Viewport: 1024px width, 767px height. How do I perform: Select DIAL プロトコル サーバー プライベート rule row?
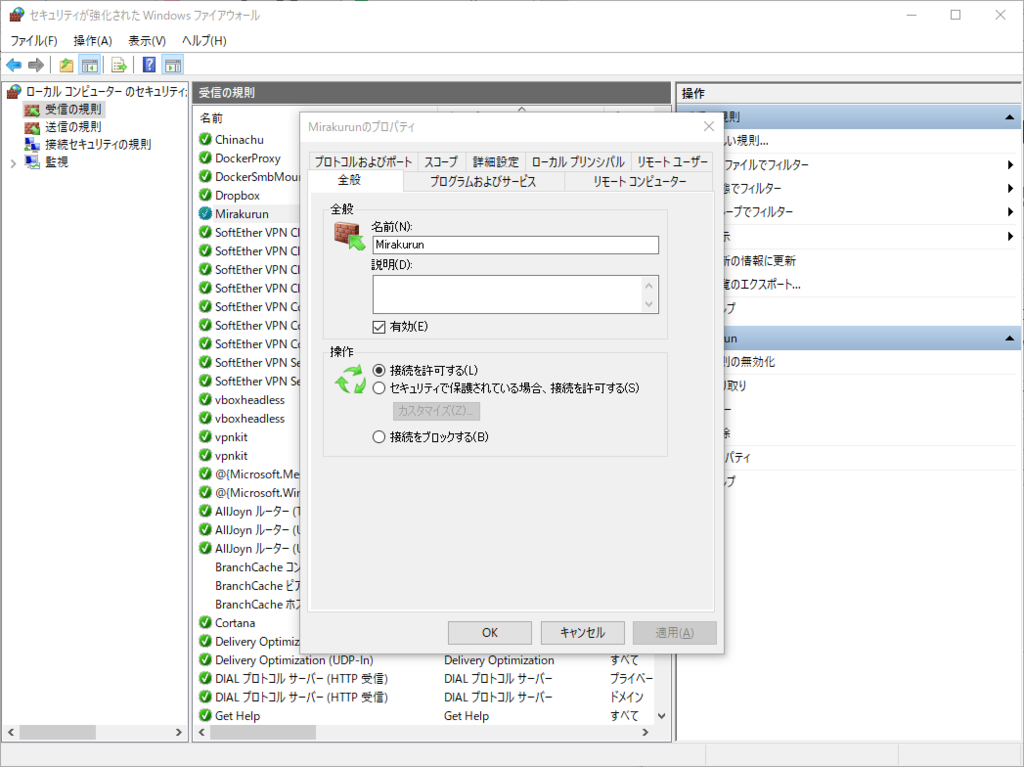pyautogui.click(x=426, y=679)
